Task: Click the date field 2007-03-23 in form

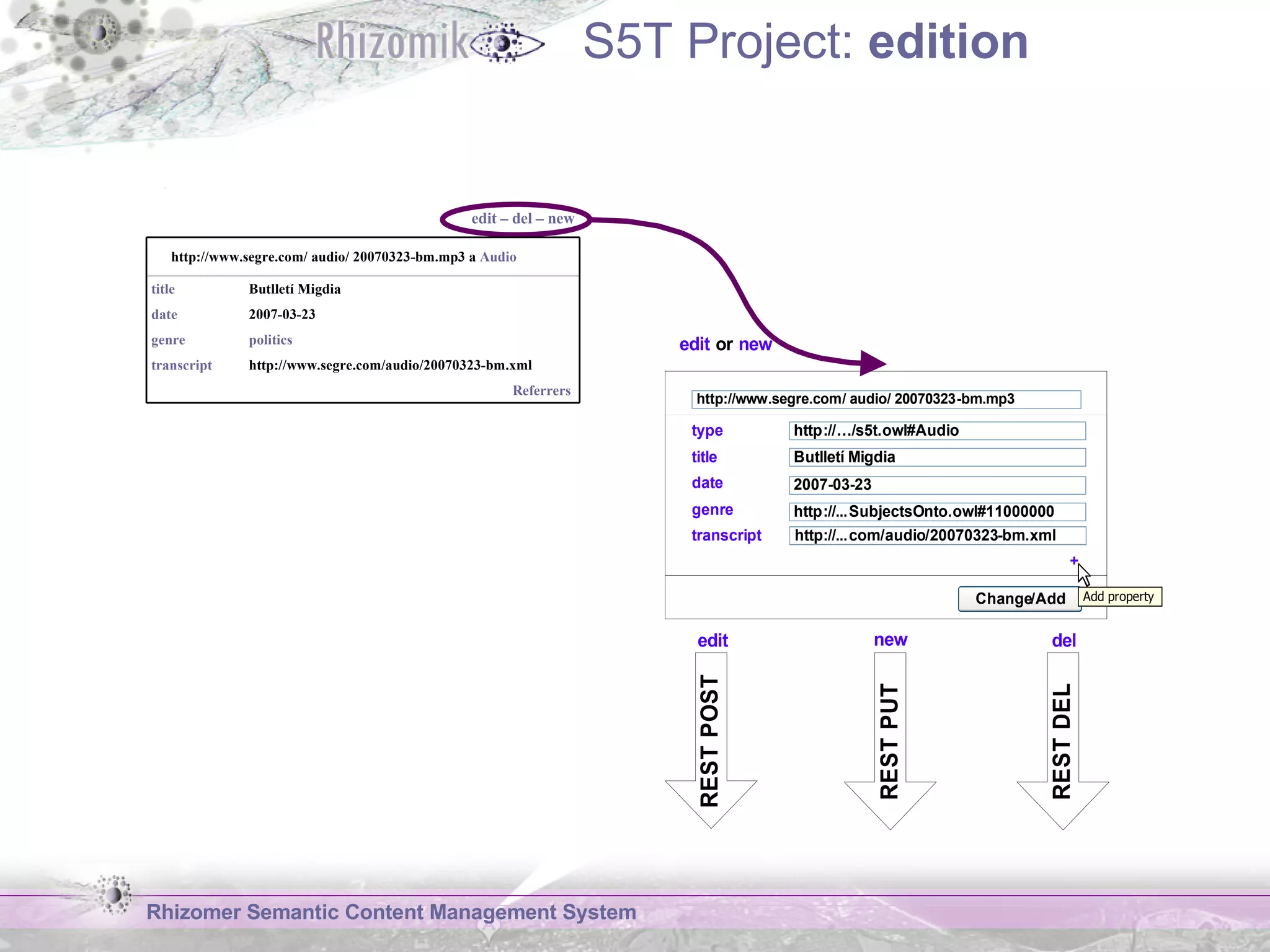Action: coord(937,485)
